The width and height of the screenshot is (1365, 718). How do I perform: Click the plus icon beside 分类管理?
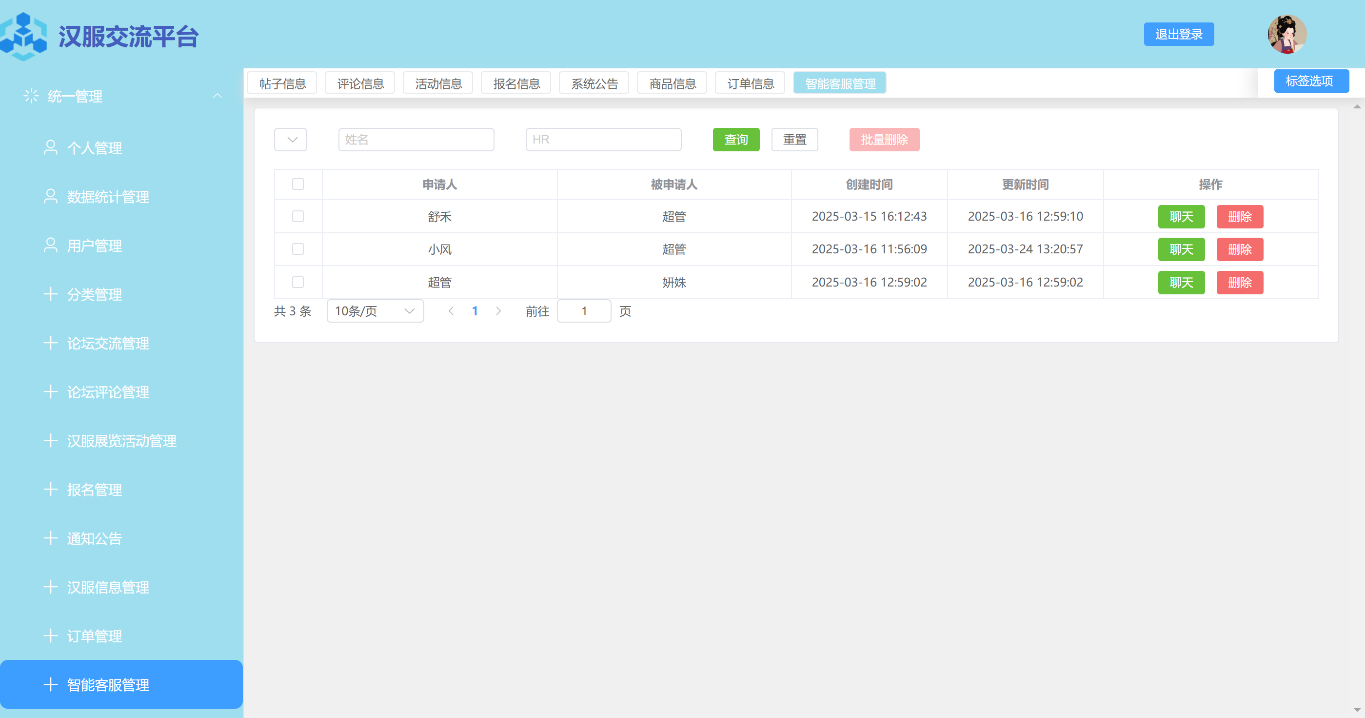tap(50, 294)
